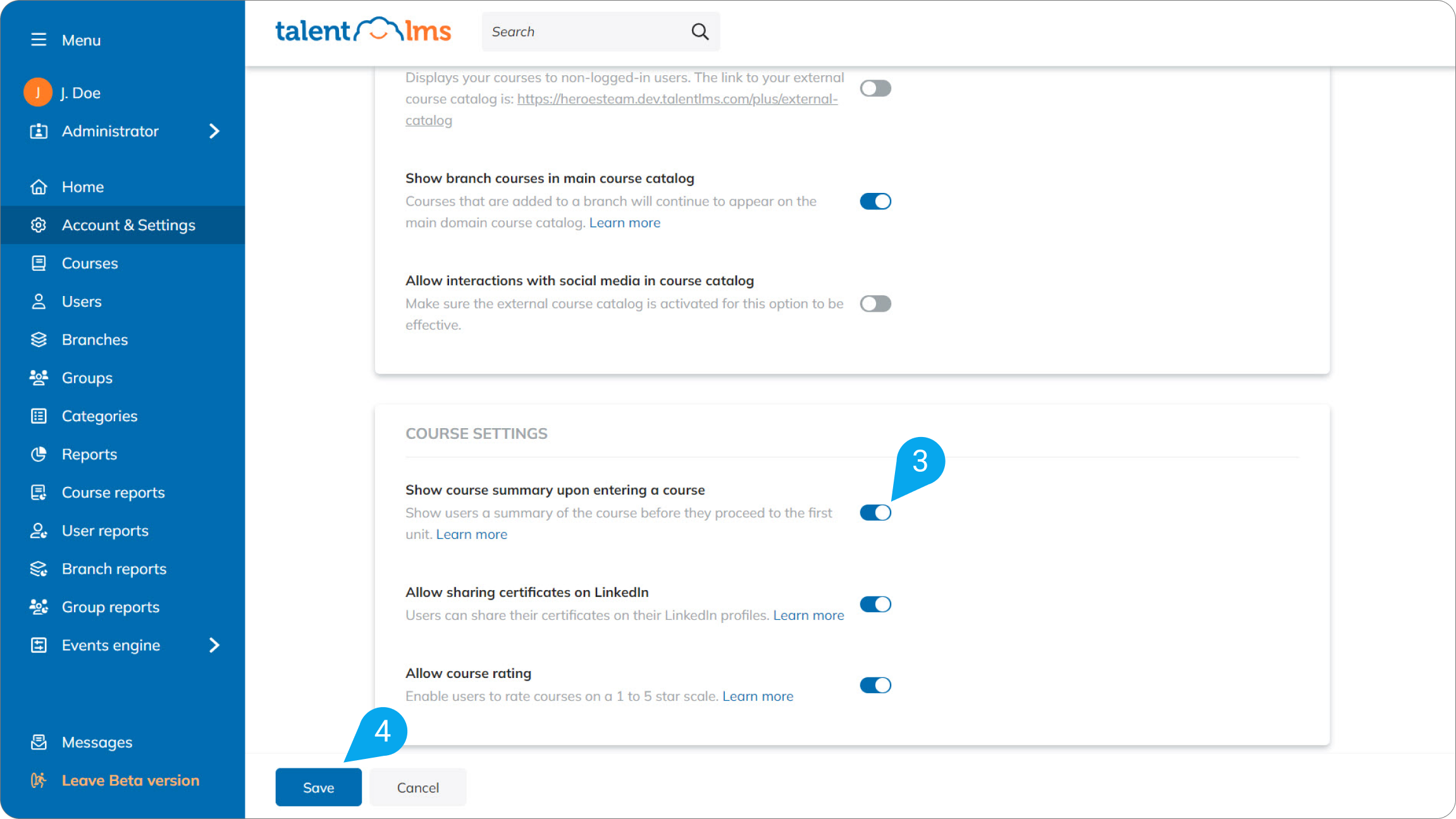Open the Home section
This screenshot has width=1456, height=819.
(82, 187)
